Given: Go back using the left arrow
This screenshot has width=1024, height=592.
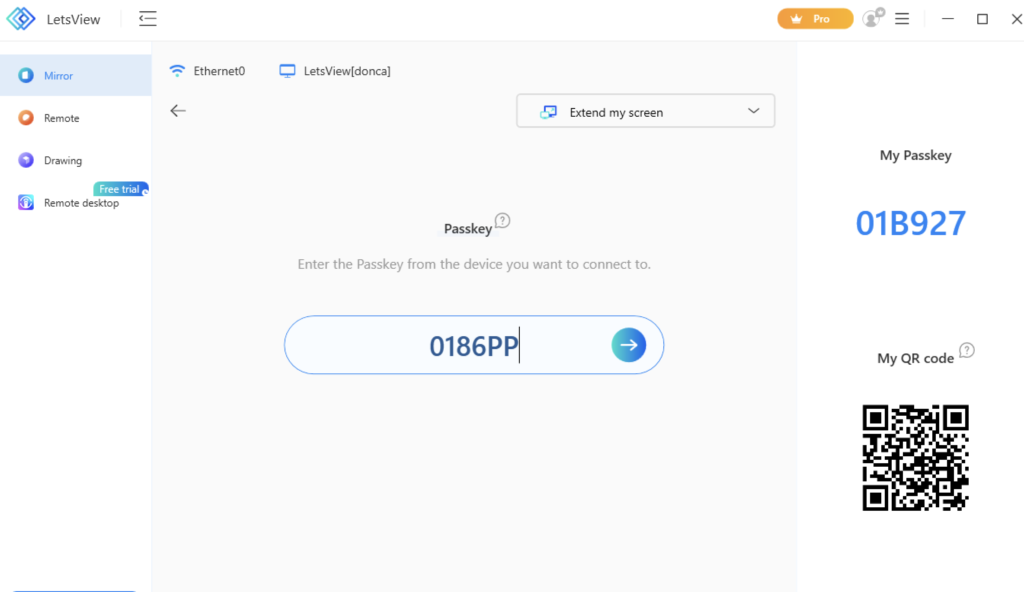Looking at the screenshot, I should coord(178,111).
